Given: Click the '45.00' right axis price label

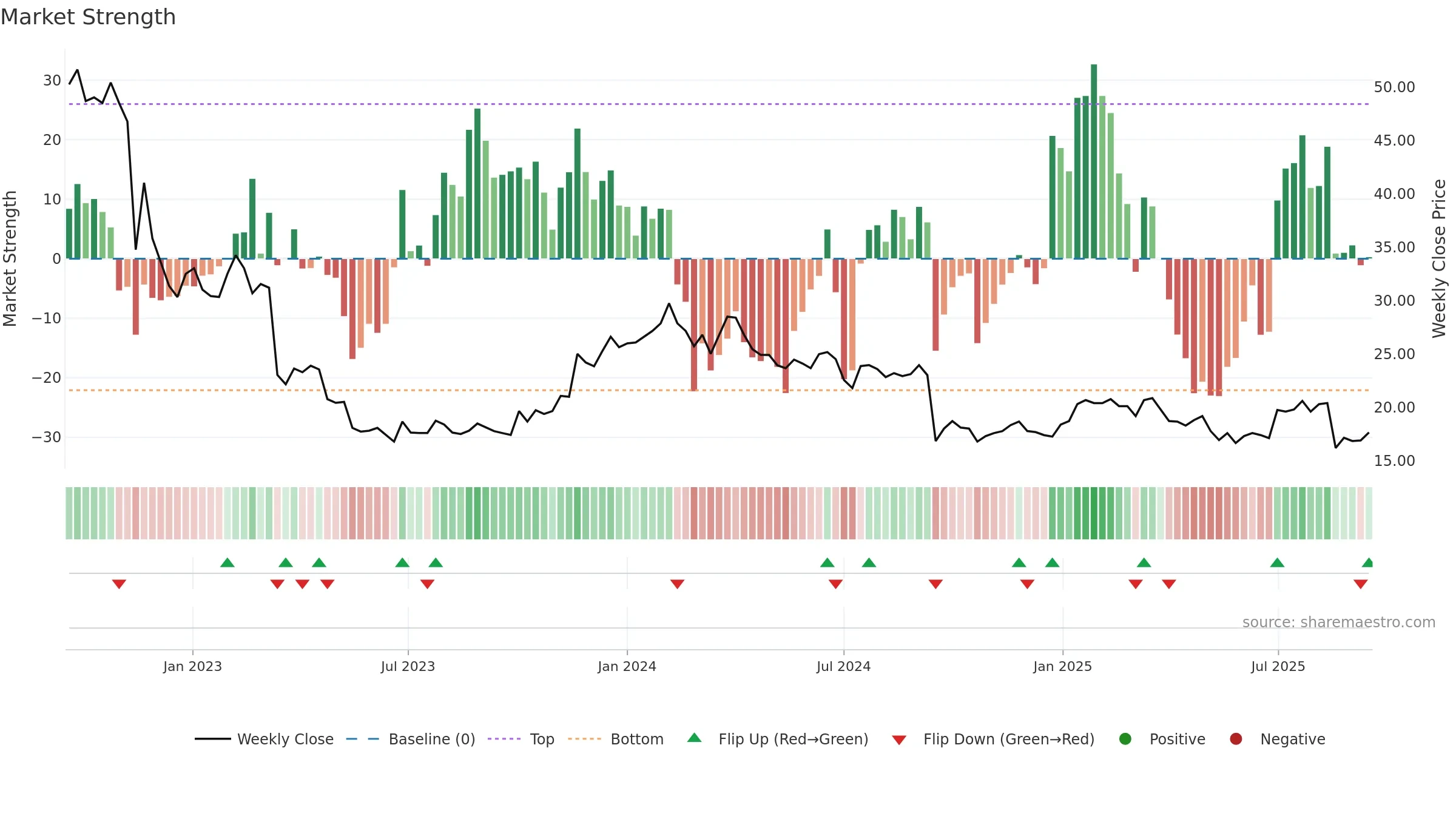Looking at the screenshot, I should [1394, 140].
